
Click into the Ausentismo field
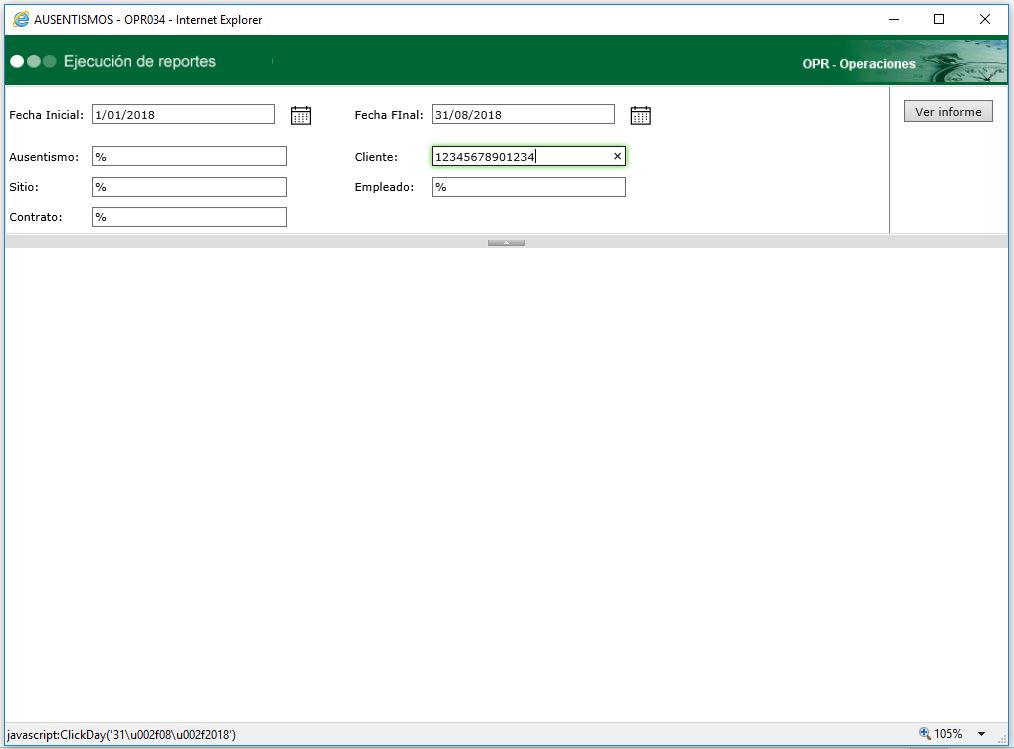[189, 157]
